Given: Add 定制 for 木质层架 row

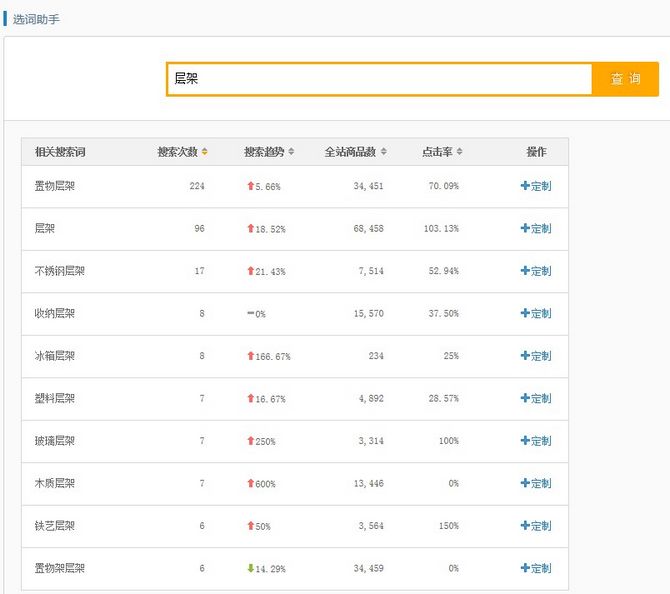Looking at the screenshot, I should (536, 483).
